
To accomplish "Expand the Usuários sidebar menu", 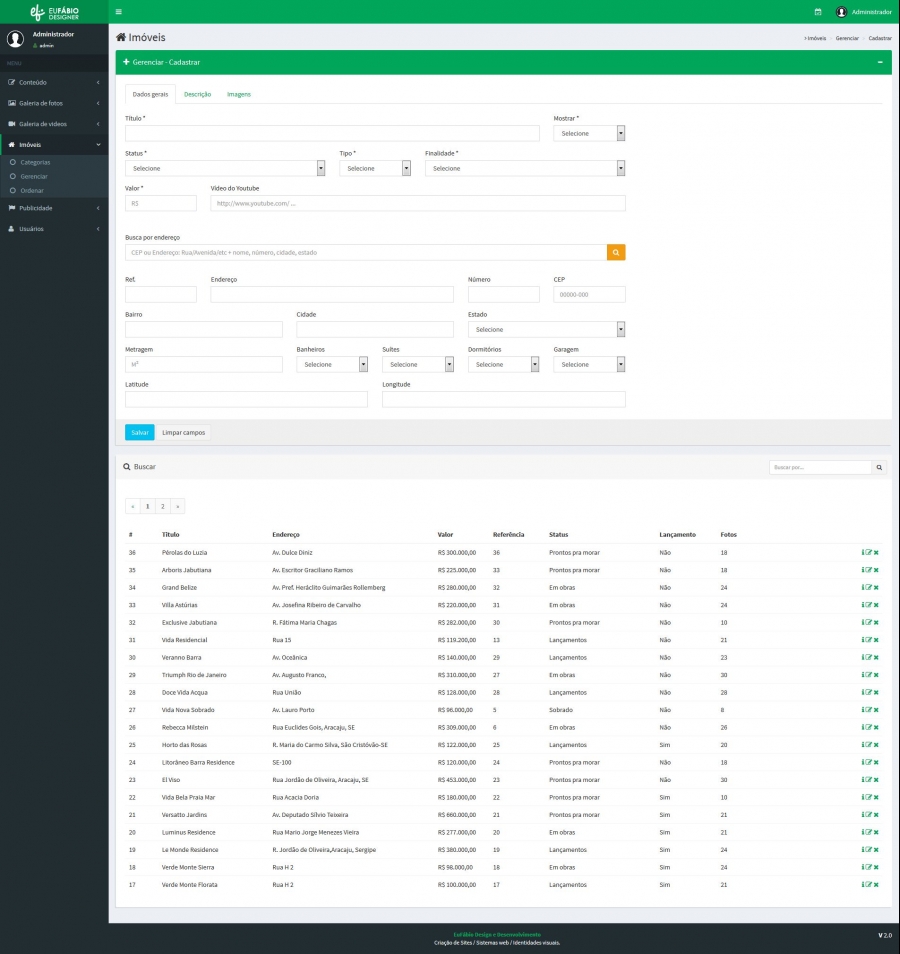I will (x=54, y=229).
